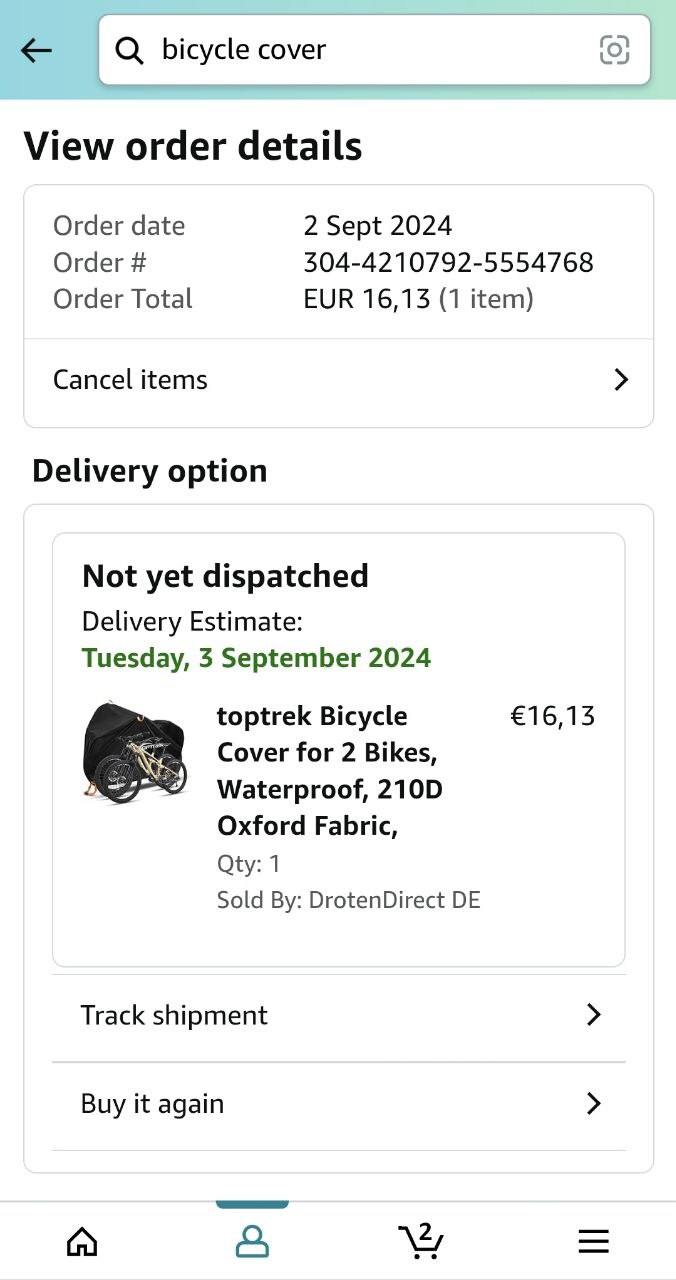This screenshot has height=1280, width=676.
Task: Tap the back arrow icon
Action: (36, 50)
